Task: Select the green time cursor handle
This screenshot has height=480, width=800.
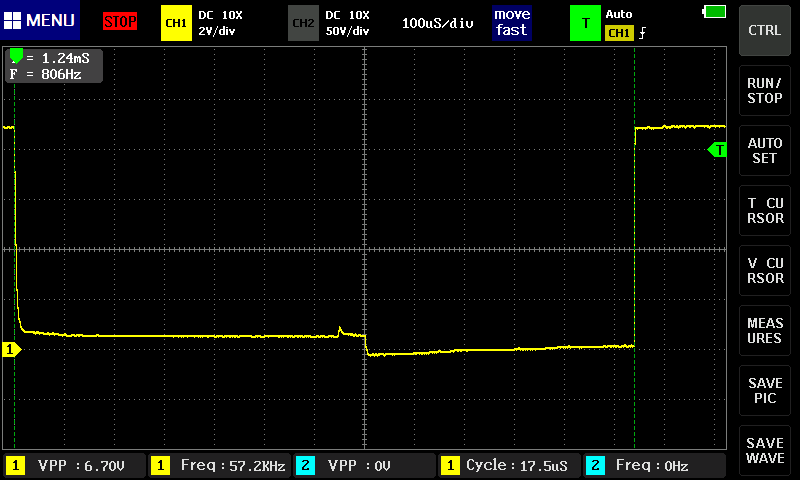Action: [16, 55]
